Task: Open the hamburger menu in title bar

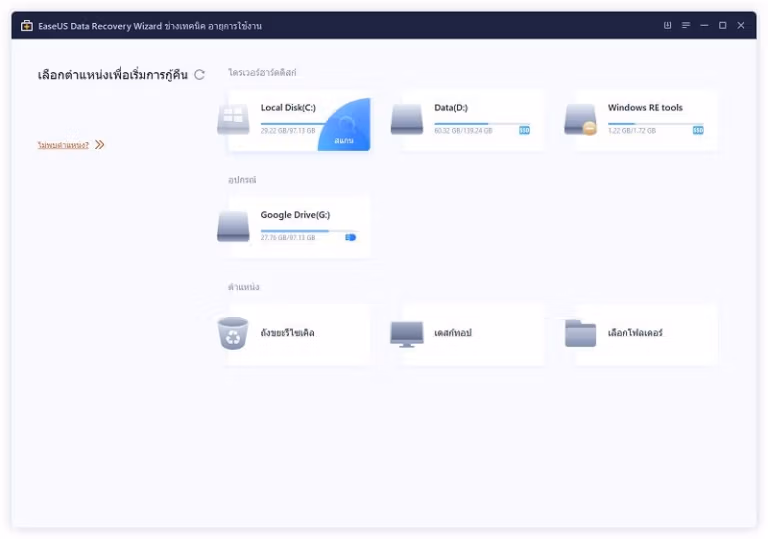Action: pos(686,25)
